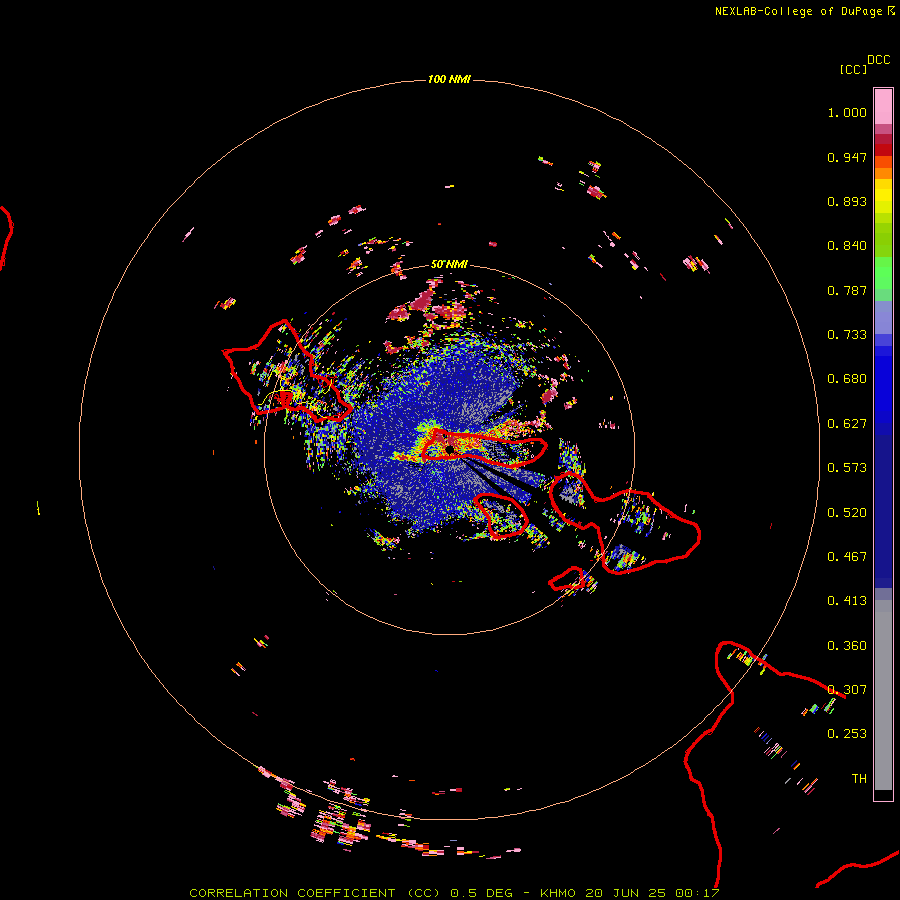Viewport: 900px width, 900px height.
Task: Click the TH threshold label on legend
Action: (x=859, y=779)
